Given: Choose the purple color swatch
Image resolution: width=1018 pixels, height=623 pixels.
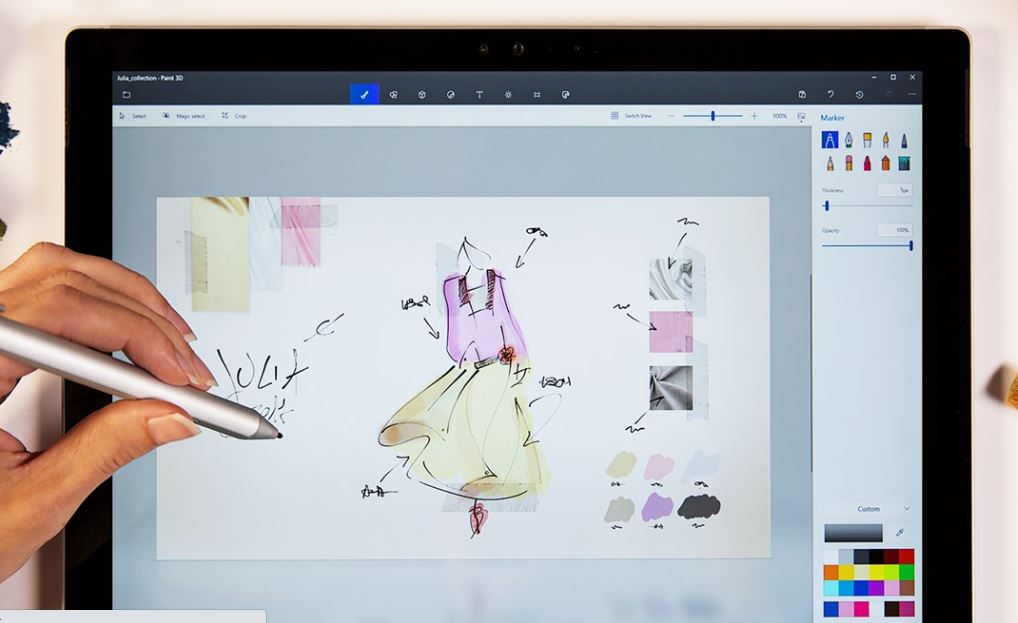Looking at the screenshot, I should pyautogui.click(x=876, y=588).
